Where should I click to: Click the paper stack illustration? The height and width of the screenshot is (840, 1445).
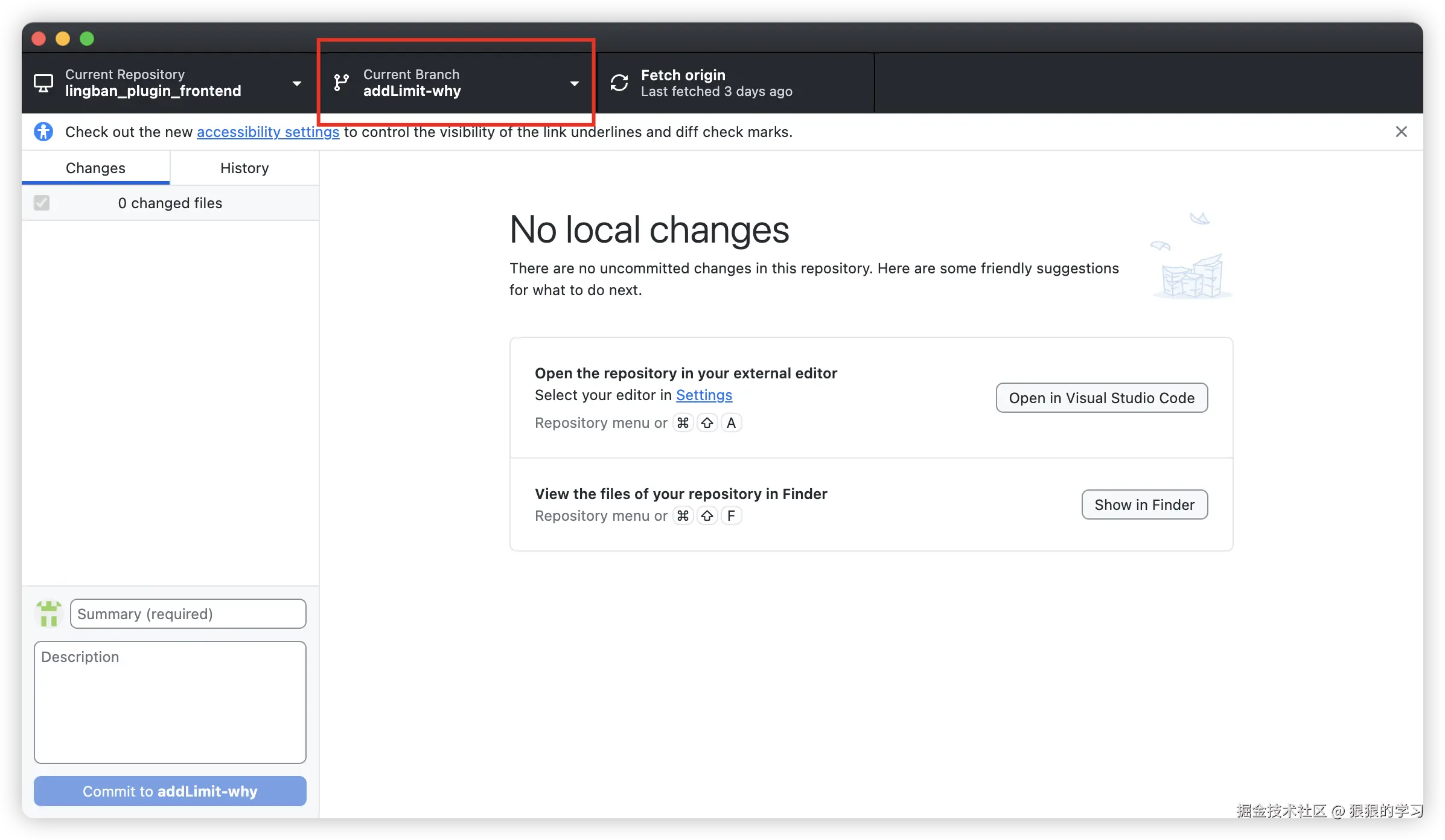point(1191,259)
